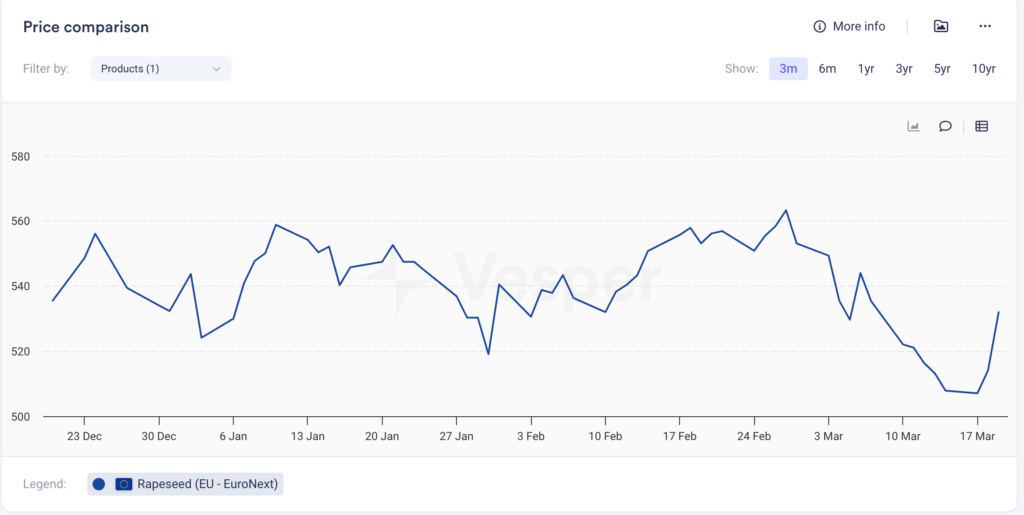This screenshot has width=1024, height=515.
Task: Click the blue circle legend color swatch
Action: (98, 484)
